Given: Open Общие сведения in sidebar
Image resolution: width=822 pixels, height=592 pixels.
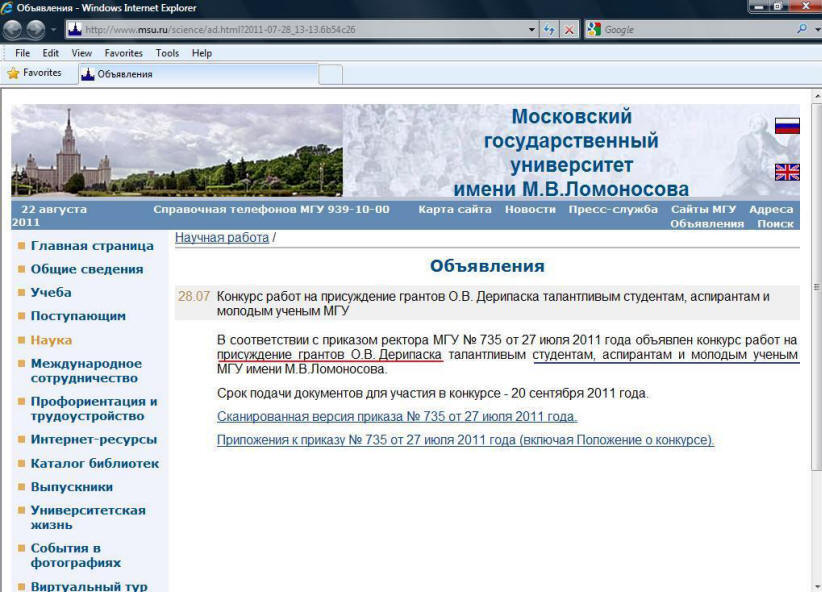Looking at the screenshot, I should pyautogui.click(x=87, y=269).
